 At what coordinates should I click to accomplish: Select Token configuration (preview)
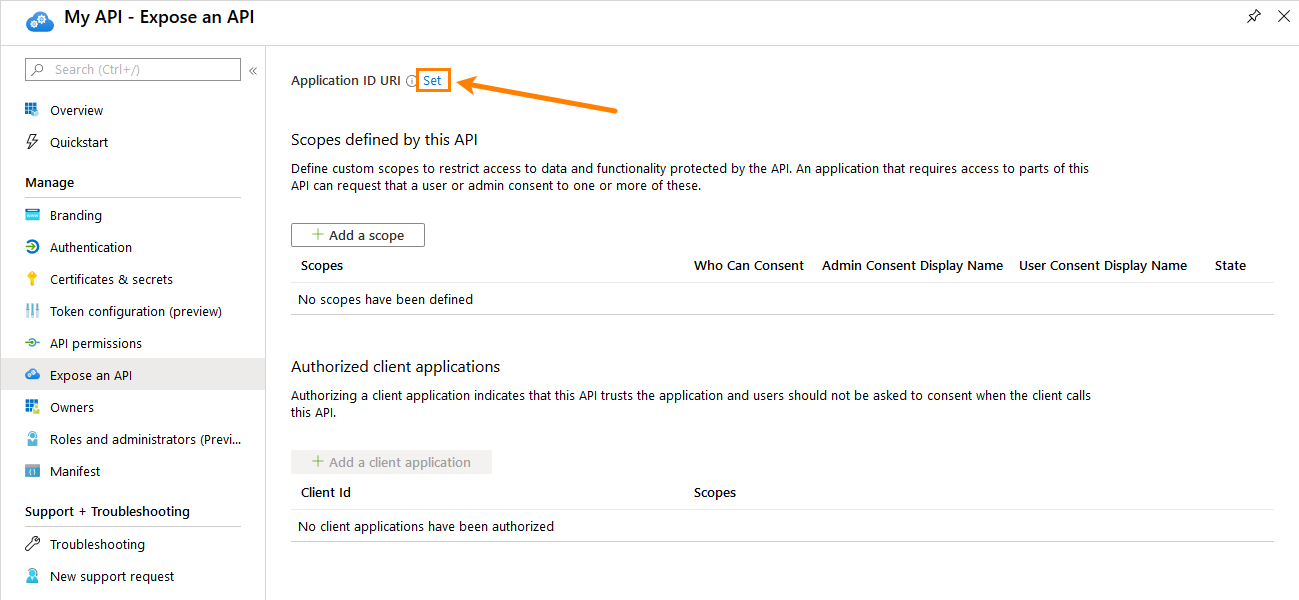point(135,310)
